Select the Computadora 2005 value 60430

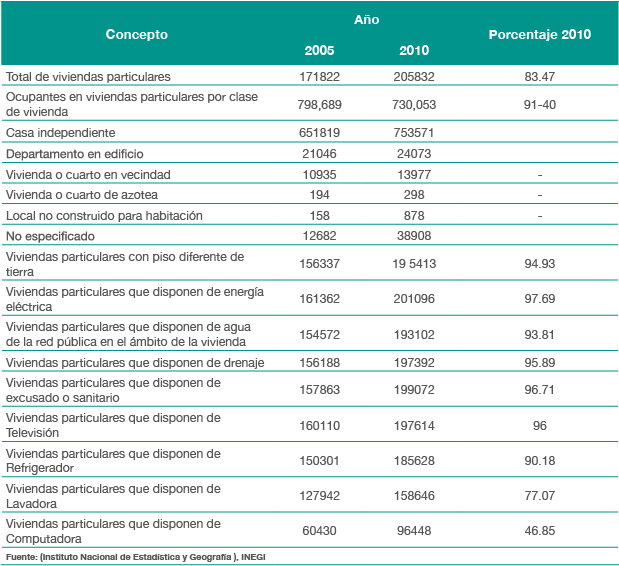coord(320,531)
